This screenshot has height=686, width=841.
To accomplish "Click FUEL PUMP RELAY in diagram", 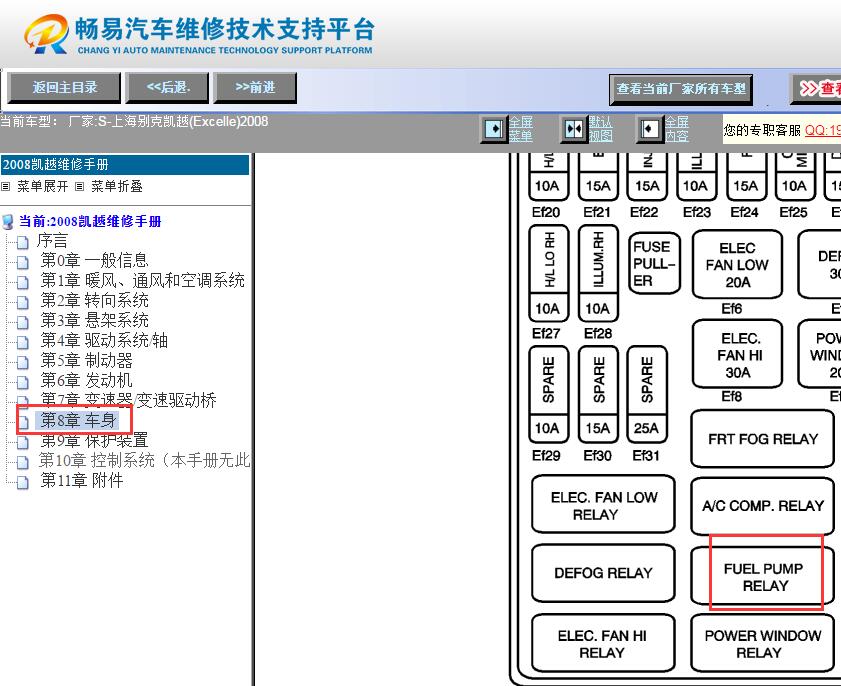I will pyautogui.click(x=763, y=577).
